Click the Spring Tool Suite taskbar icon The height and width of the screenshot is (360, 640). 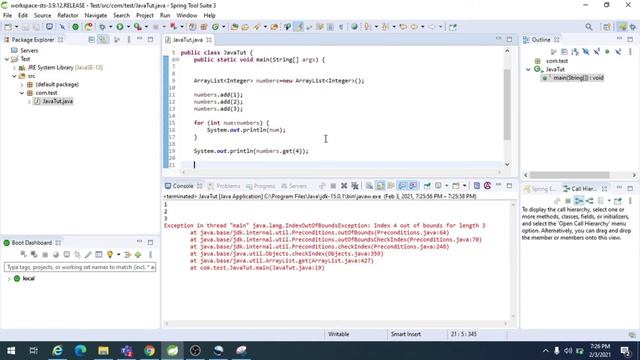coord(172,351)
